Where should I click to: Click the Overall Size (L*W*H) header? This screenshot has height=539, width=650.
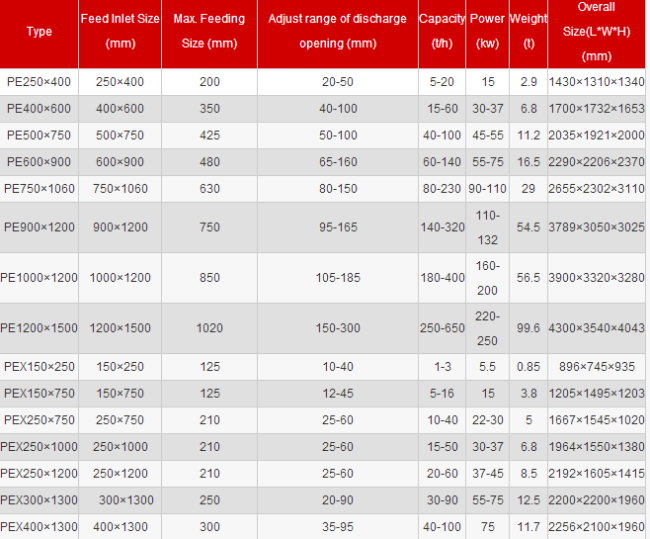[596, 32]
